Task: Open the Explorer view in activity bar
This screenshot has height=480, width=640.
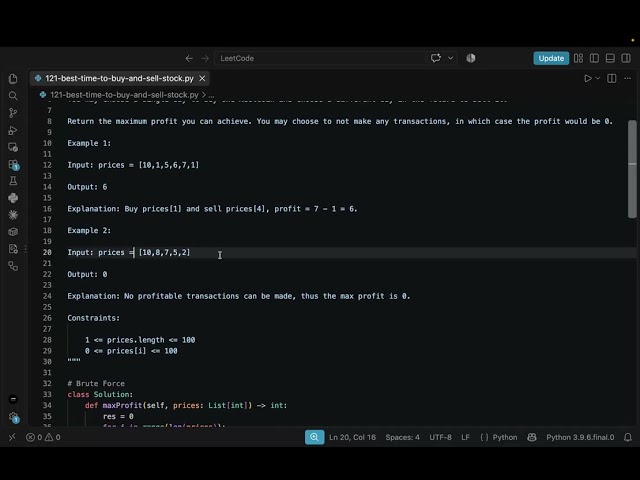Action: (x=13, y=78)
